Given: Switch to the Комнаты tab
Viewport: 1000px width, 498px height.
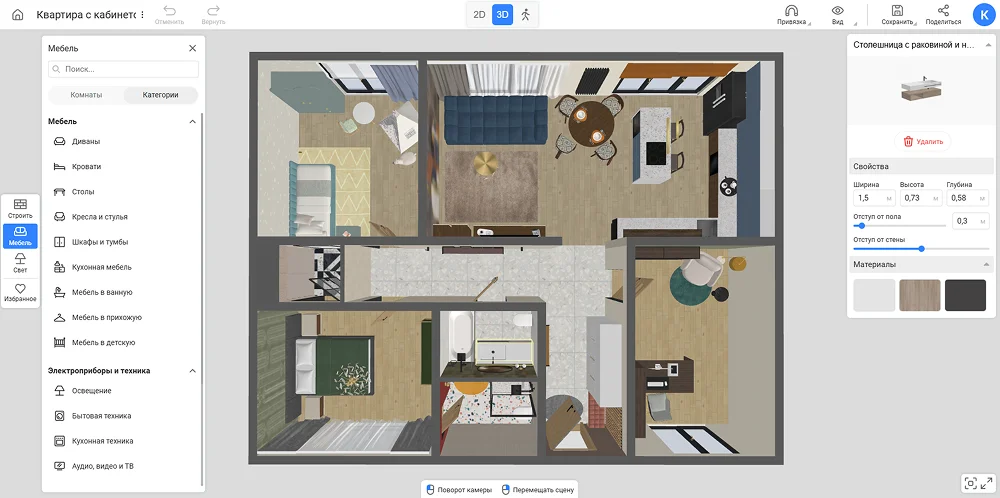Looking at the screenshot, I should 86,95.
